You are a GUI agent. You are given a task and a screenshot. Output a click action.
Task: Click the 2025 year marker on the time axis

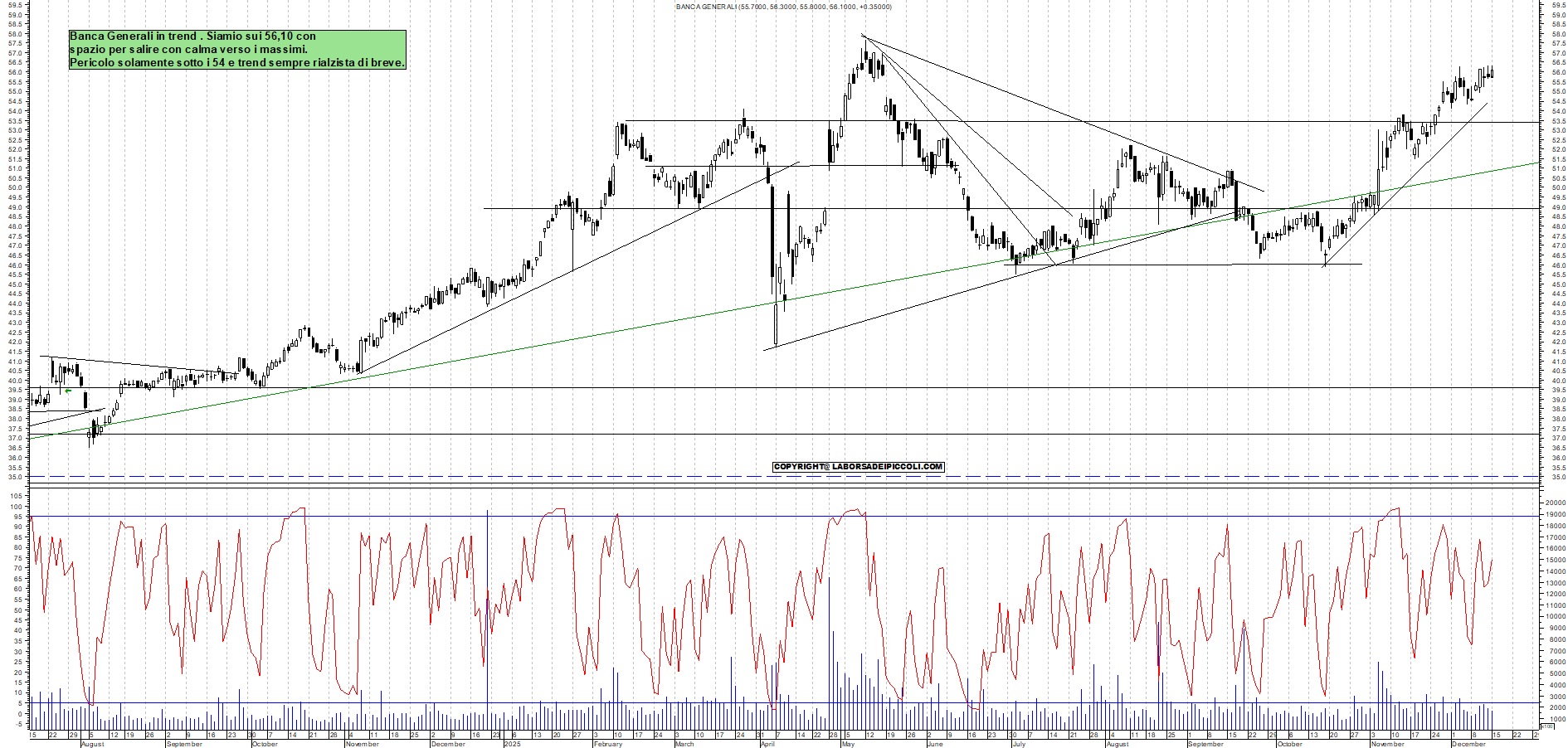(x=512, y=744)
